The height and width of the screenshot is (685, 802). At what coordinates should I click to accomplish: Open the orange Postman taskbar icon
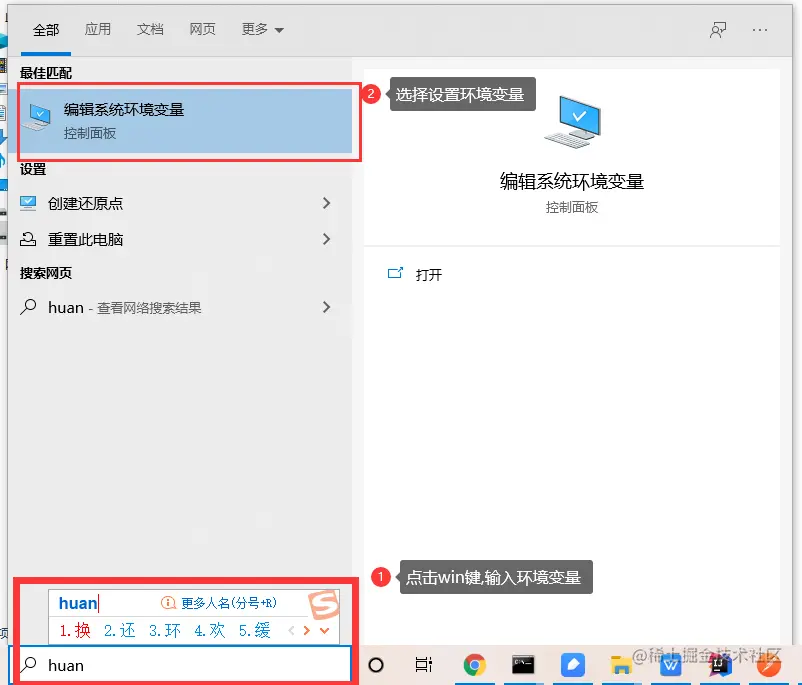(x=768, y=665)
